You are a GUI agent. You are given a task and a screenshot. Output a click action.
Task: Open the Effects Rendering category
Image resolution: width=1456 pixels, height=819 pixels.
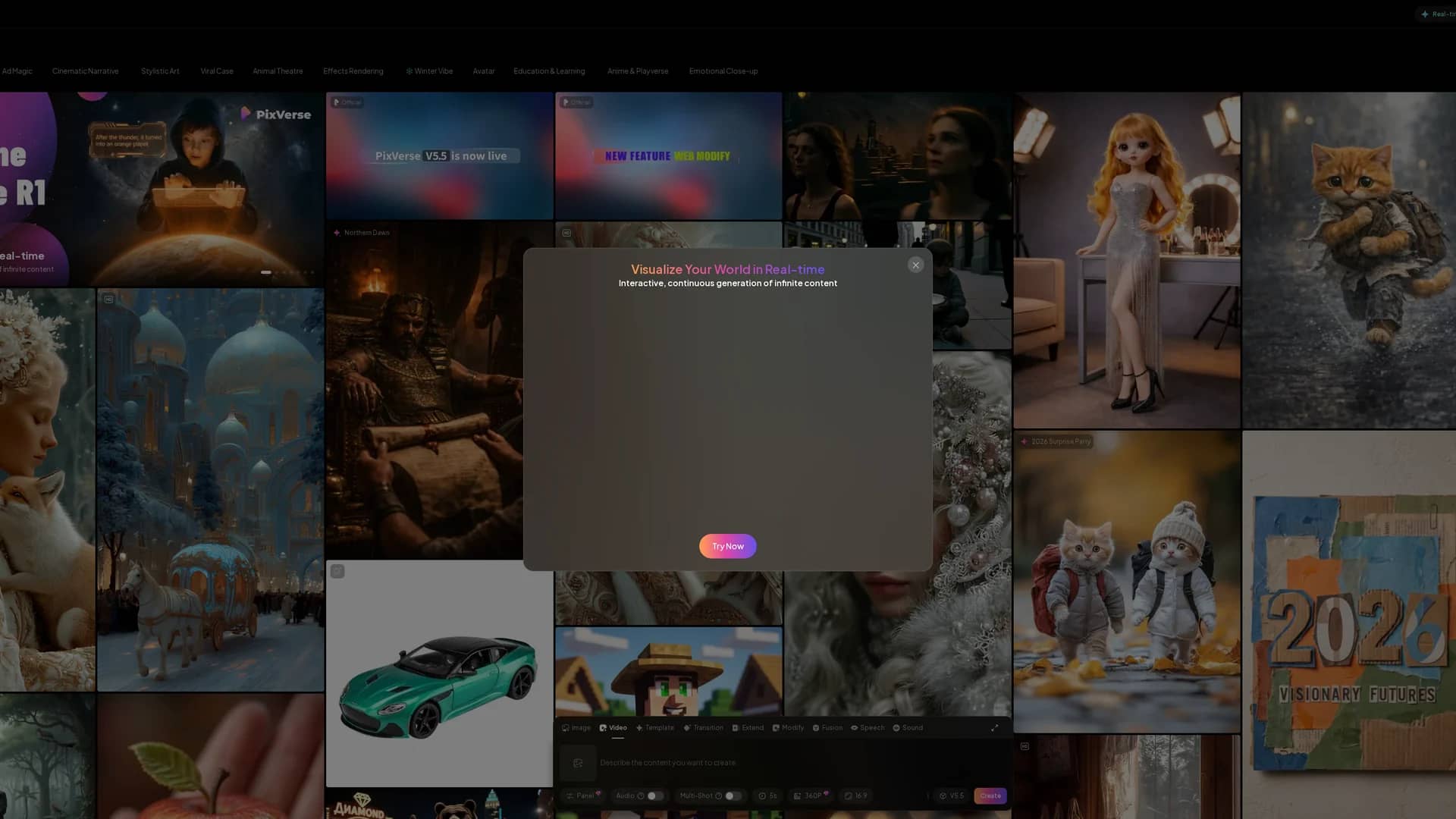(x=353, y=71)
